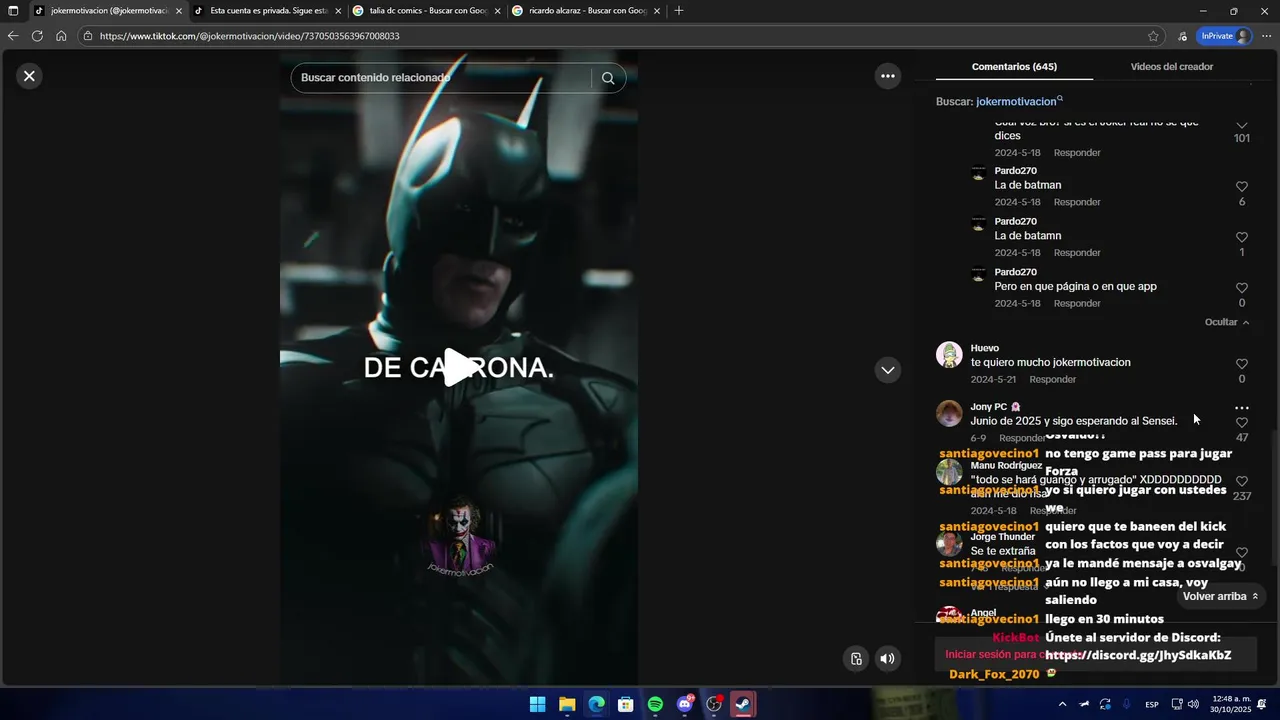Add page to favorites with star icon

tap(1153, 36)
